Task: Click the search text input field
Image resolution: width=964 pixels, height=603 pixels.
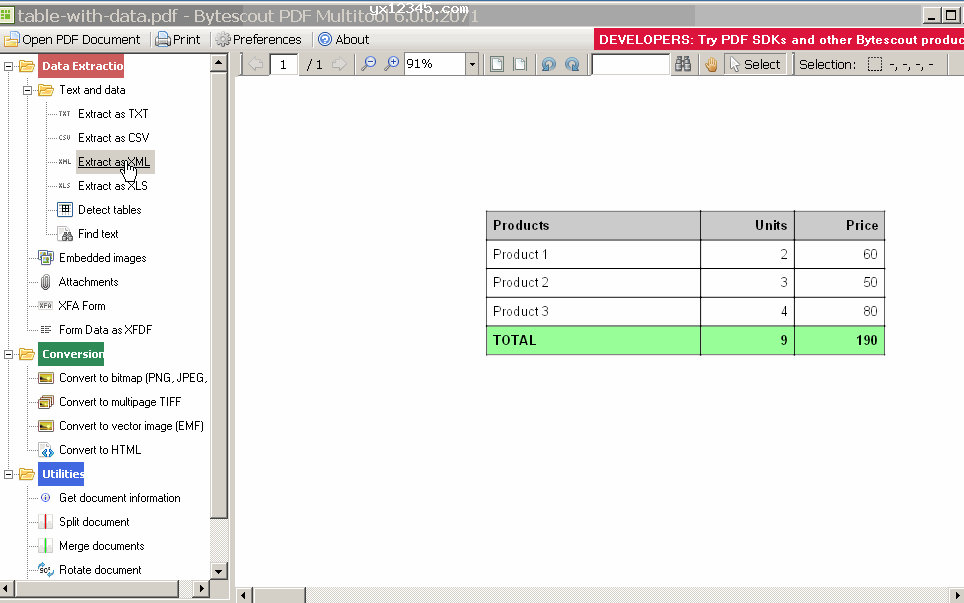Action: coord(630,64)
